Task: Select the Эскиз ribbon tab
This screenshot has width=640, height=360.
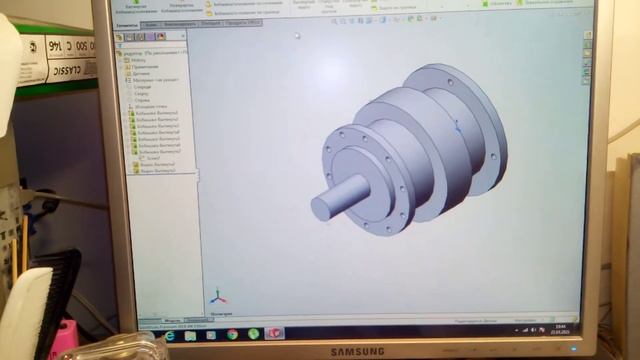Action: click(151, 25)
